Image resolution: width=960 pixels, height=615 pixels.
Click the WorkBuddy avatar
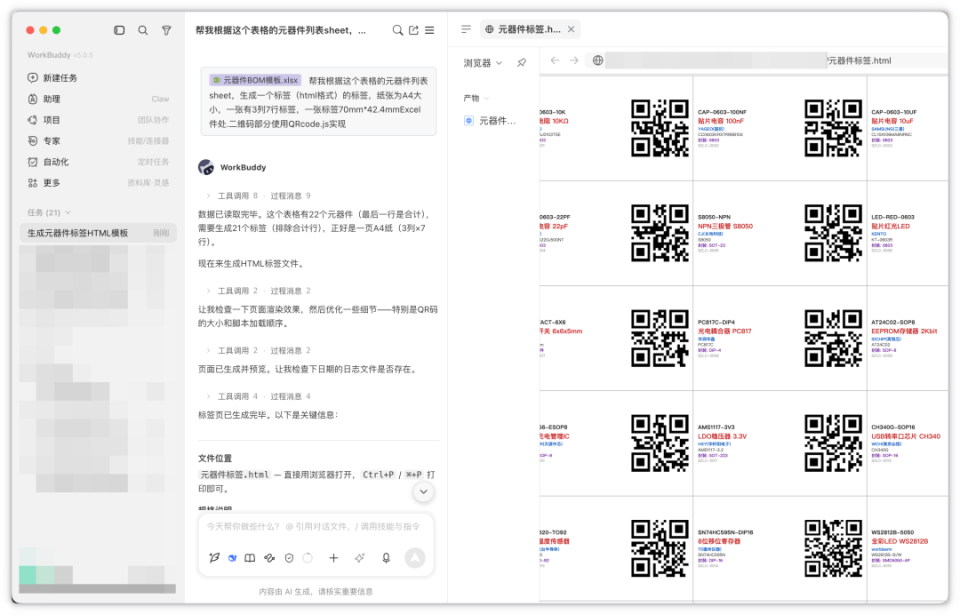click(x=206, y=167)
